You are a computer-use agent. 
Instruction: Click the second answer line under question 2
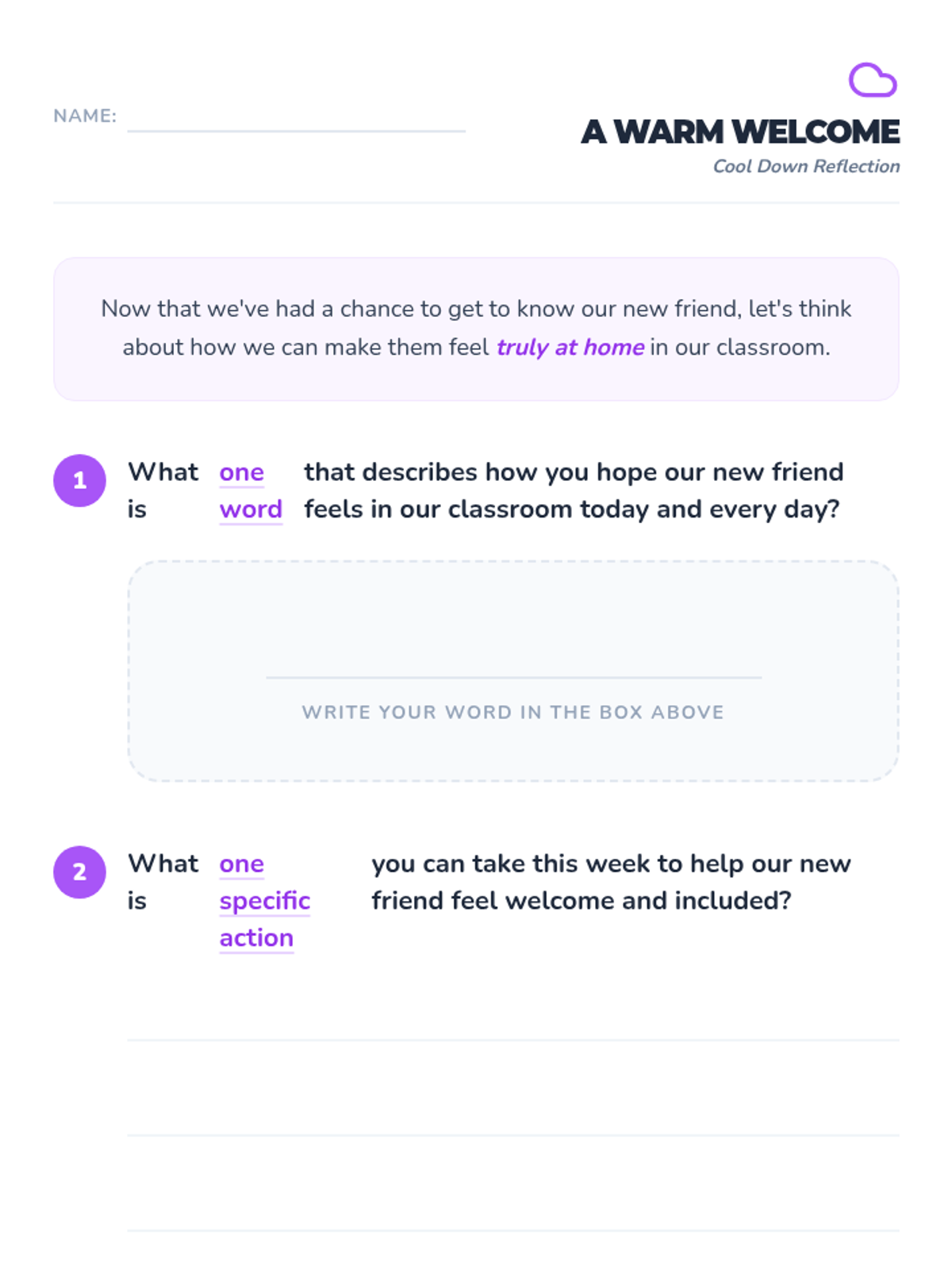click(x=513, y=1135)
